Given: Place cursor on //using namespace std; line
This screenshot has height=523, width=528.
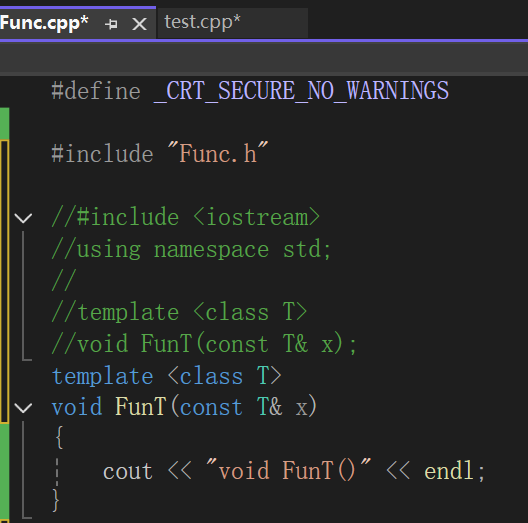Looking at the screenshot, I should (x=191, y=250).
